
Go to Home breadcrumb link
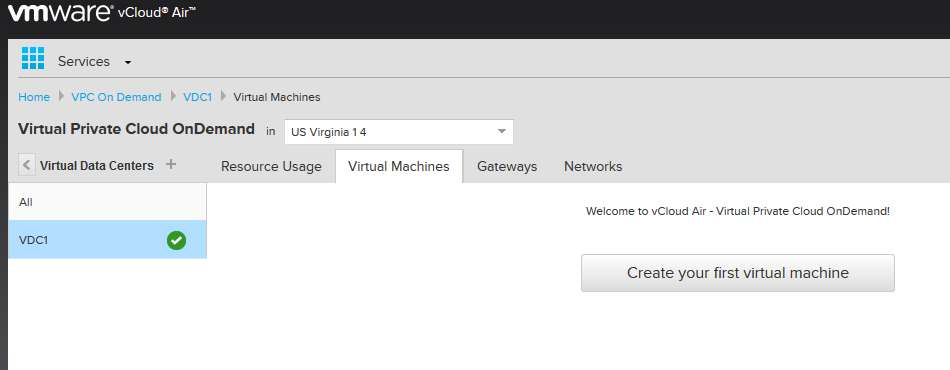pyautogui.click(x=34, y=97)
